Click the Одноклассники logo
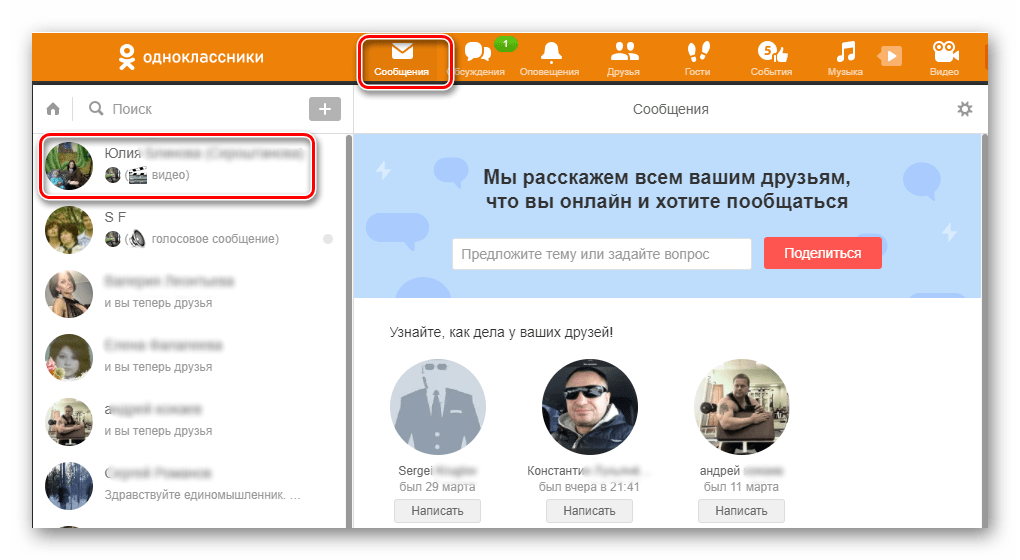The height and width of the screenshot is (560, 1020). [191, 57]
